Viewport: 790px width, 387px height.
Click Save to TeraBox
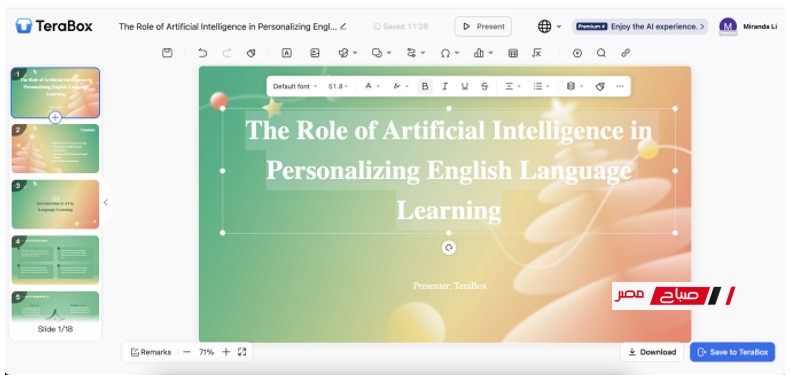(x=733, y=352)
